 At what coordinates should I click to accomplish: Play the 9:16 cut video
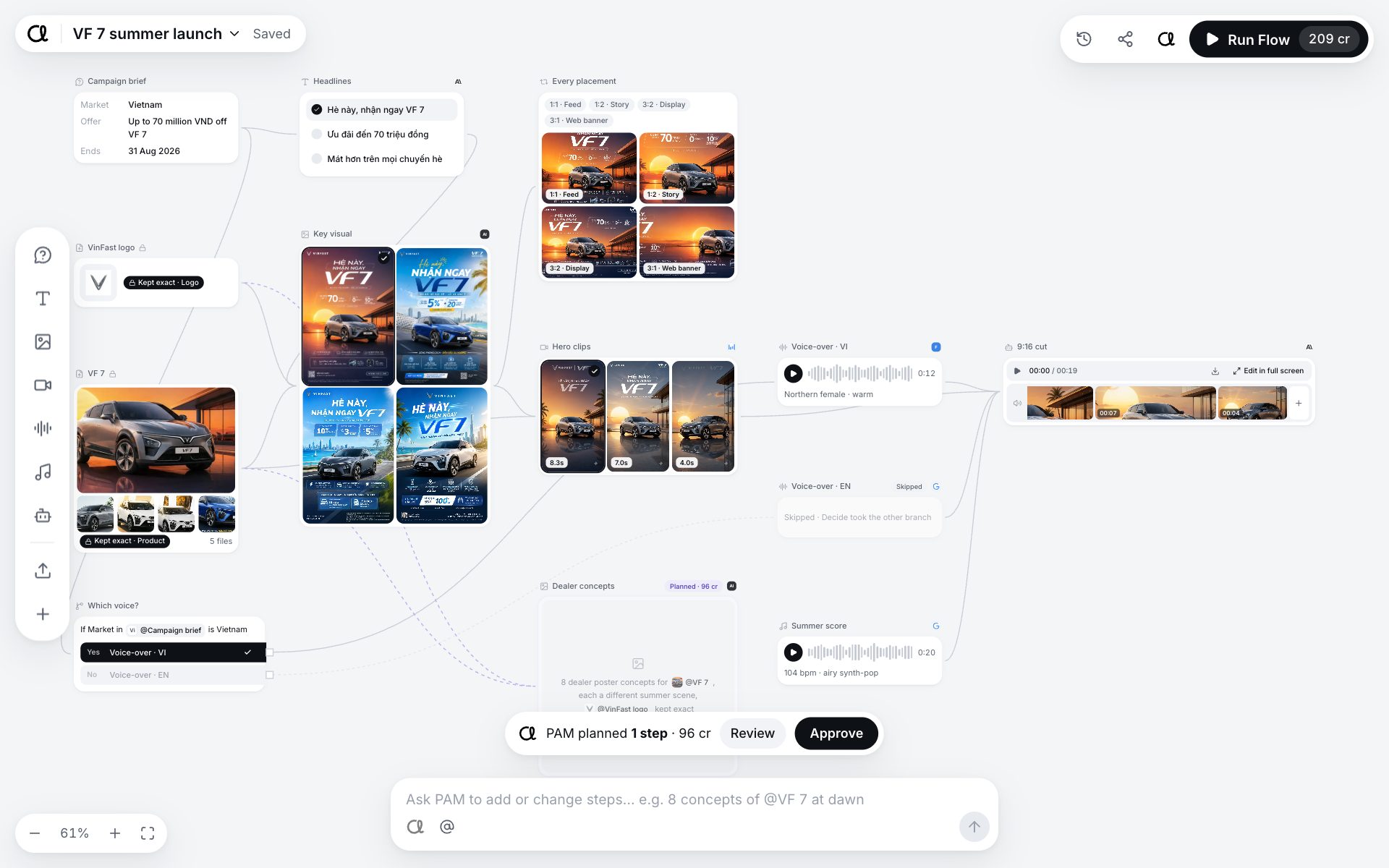tap(1017, 371)
